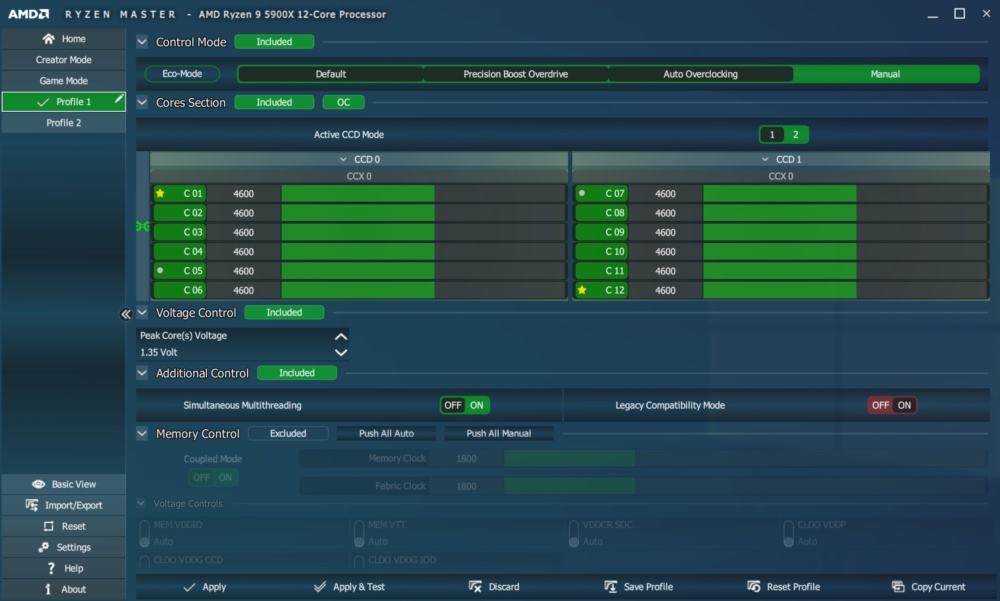Collapse the CCD 1 group
Viewport: 1000px width, 601px height.
[x=765, y=160]
